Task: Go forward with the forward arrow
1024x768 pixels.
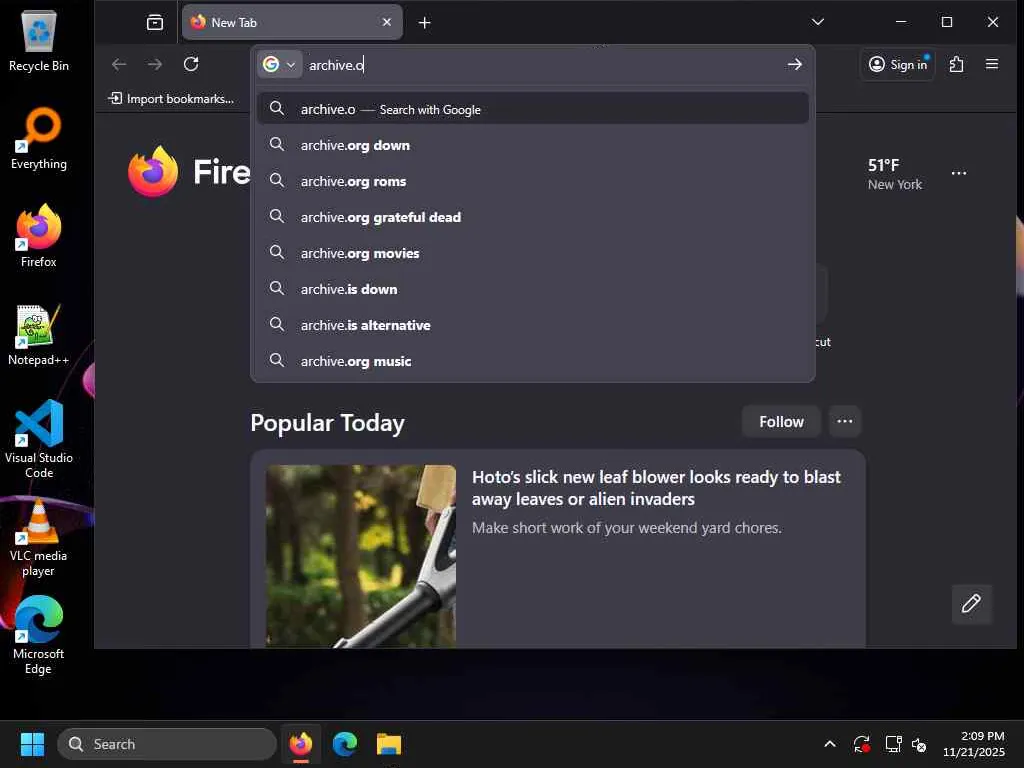Action: [x=155, y=64]
